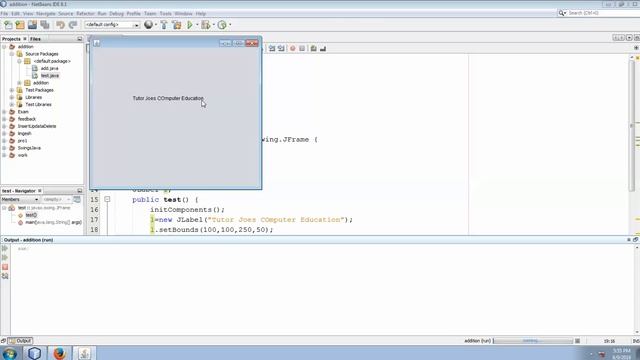
Task: Switch to the Files tab
Action: coord(35,39)
